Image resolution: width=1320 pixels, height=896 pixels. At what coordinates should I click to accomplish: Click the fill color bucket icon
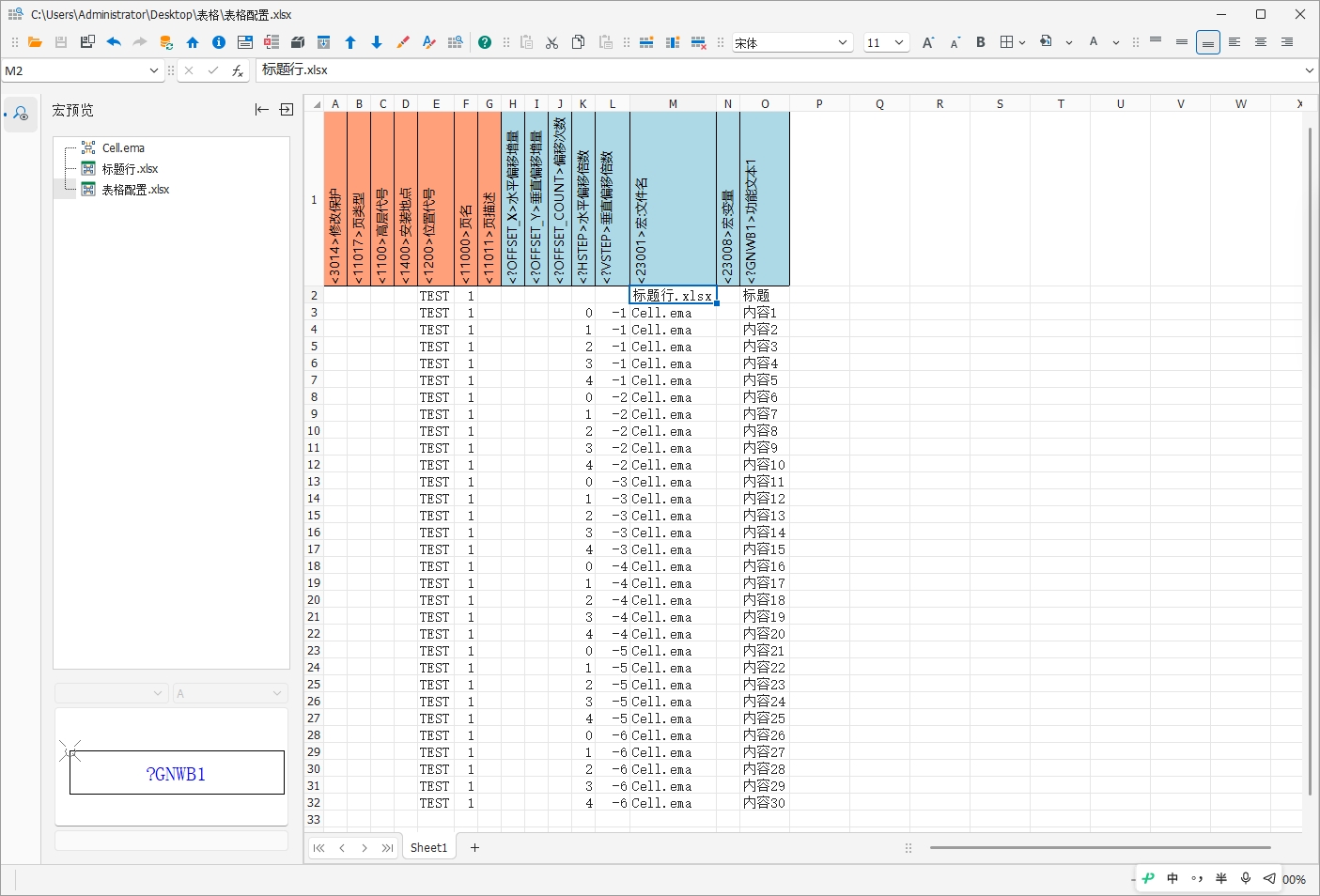click(1047, 42)
